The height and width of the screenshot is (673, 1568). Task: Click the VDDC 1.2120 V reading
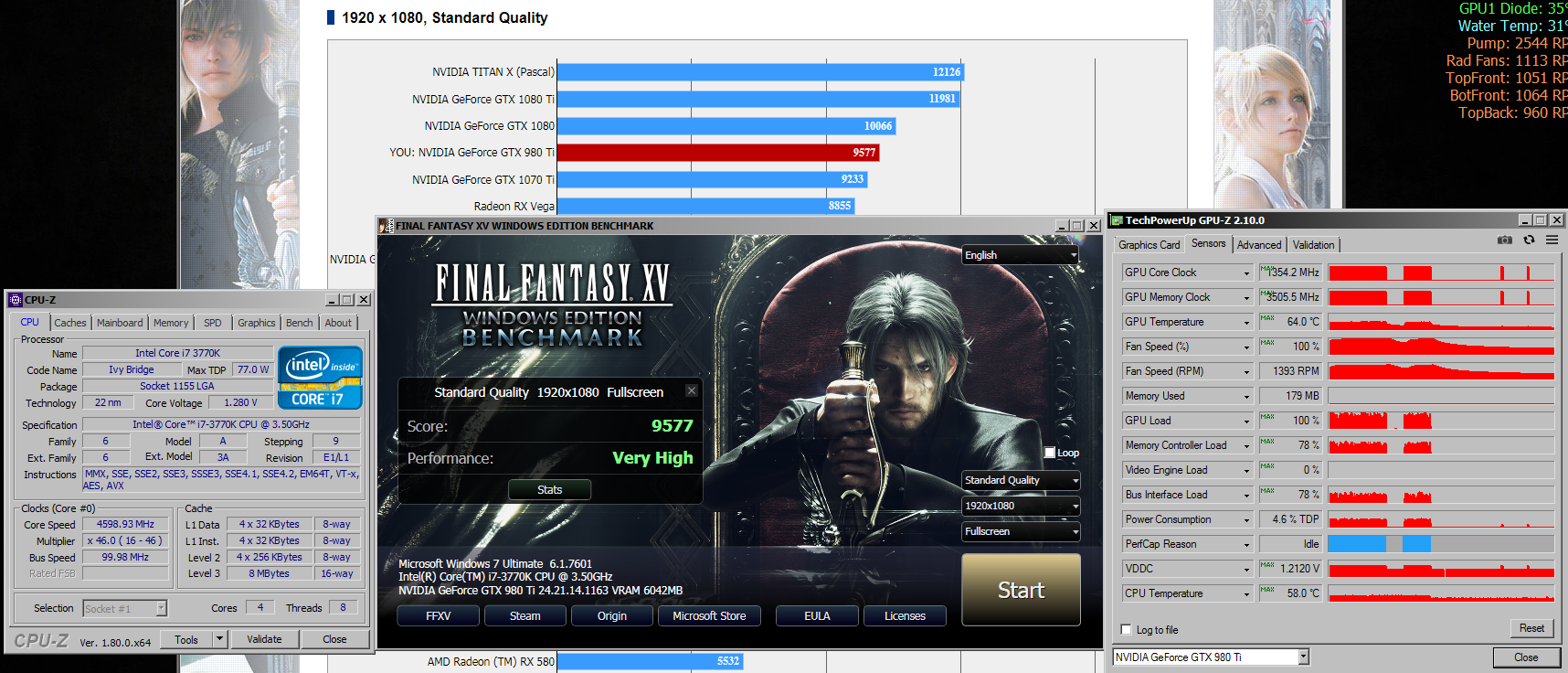coord(1290,569)
